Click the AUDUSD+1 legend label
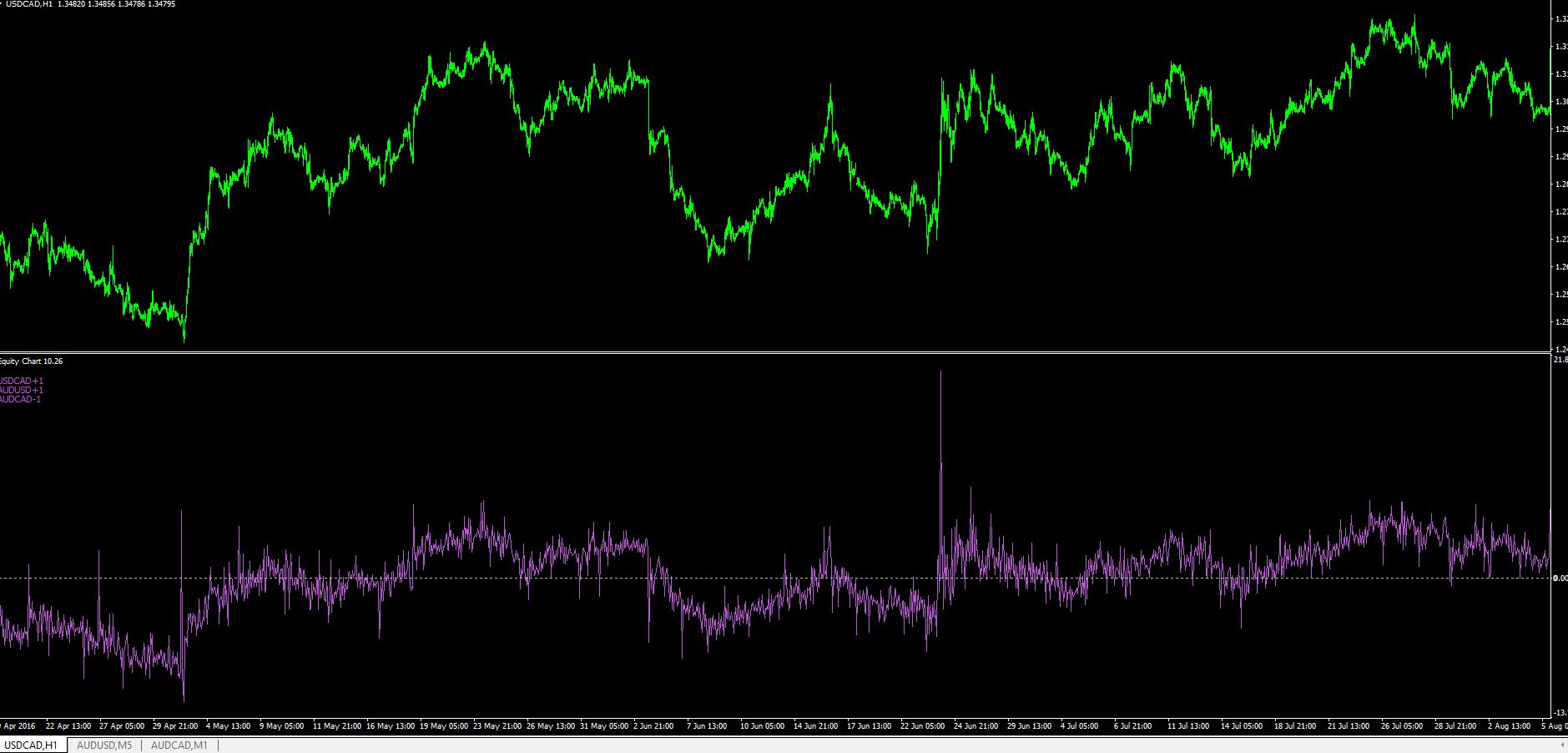Image resolution: width=1568 pixels, height=753 pixels. pyautogui.click(x=22, y=390)
